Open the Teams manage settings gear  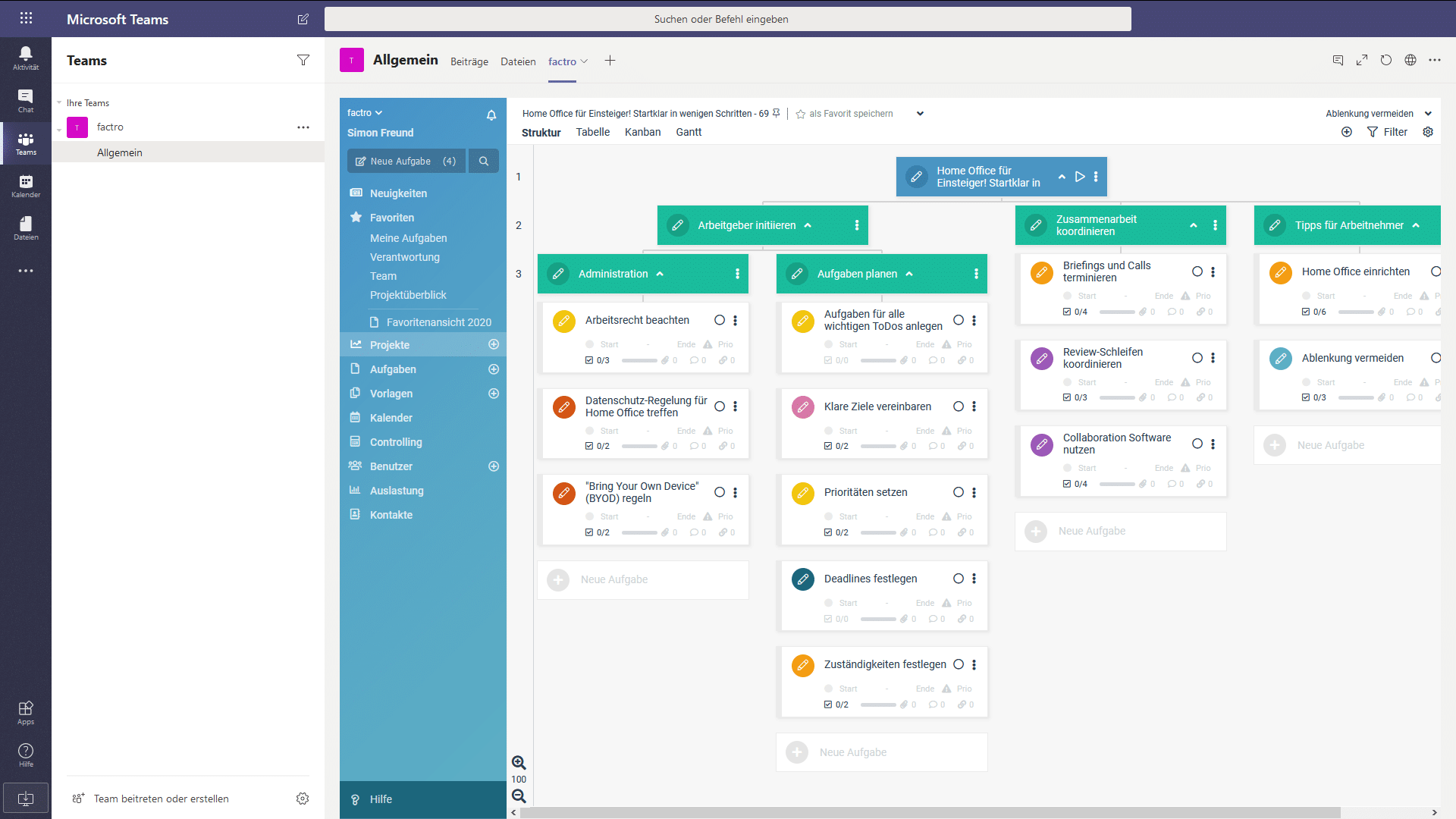[x=303, y=799]
